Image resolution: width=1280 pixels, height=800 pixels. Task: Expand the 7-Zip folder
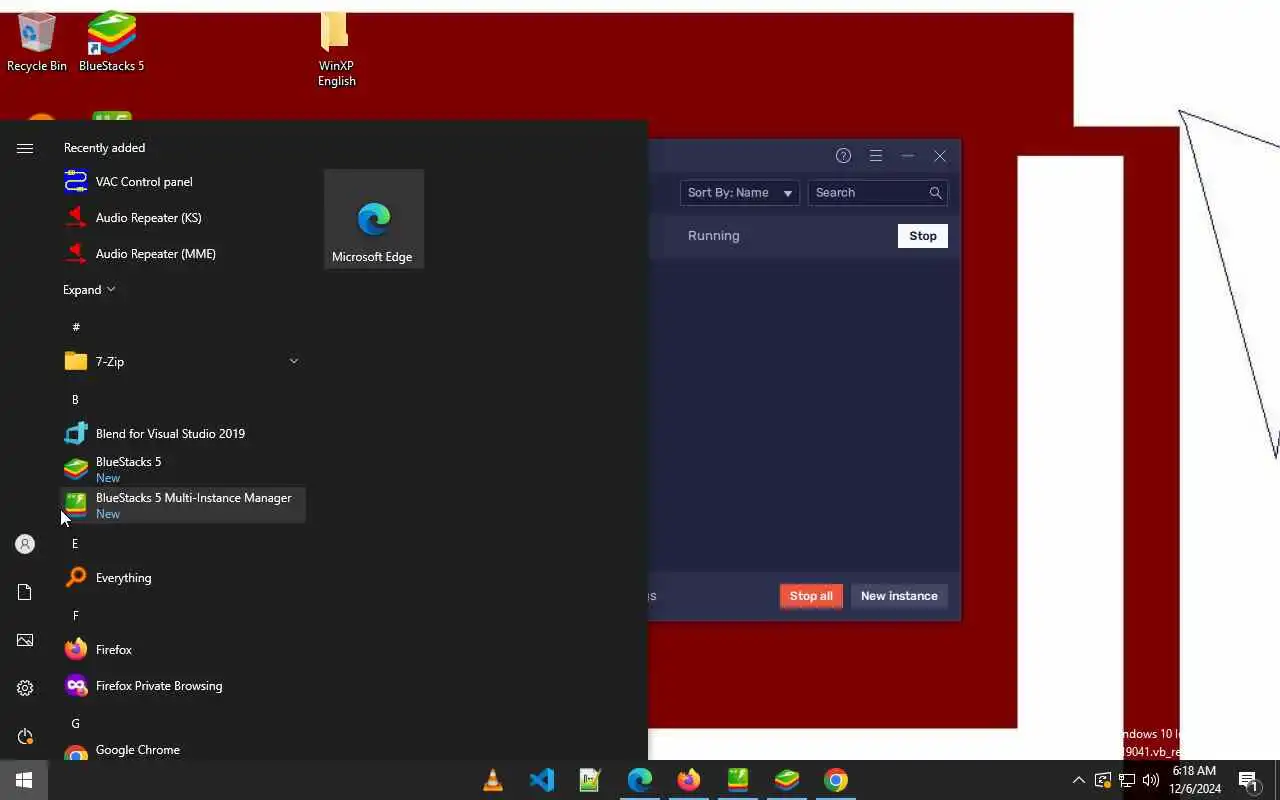(x=182, y=362)
